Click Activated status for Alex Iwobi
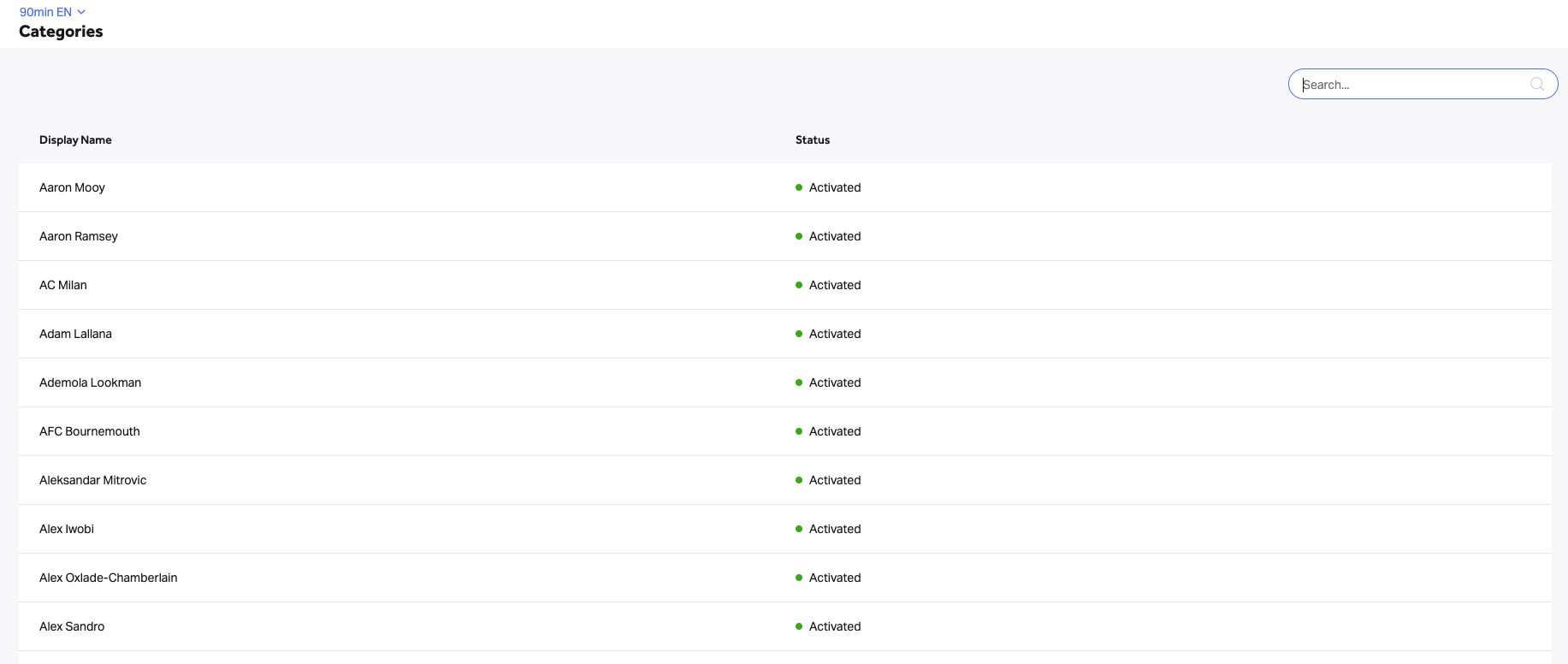 [x=828, y=529]
